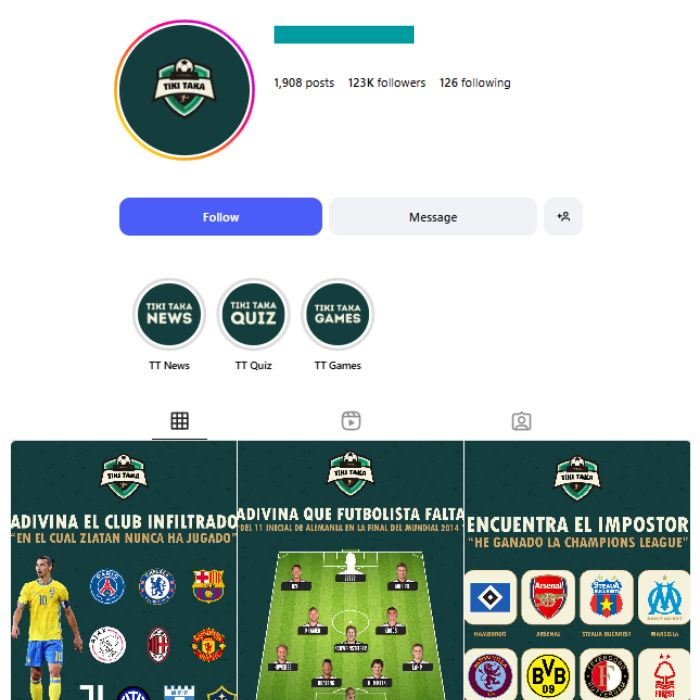View the 123K followers list

click(387, 83)
